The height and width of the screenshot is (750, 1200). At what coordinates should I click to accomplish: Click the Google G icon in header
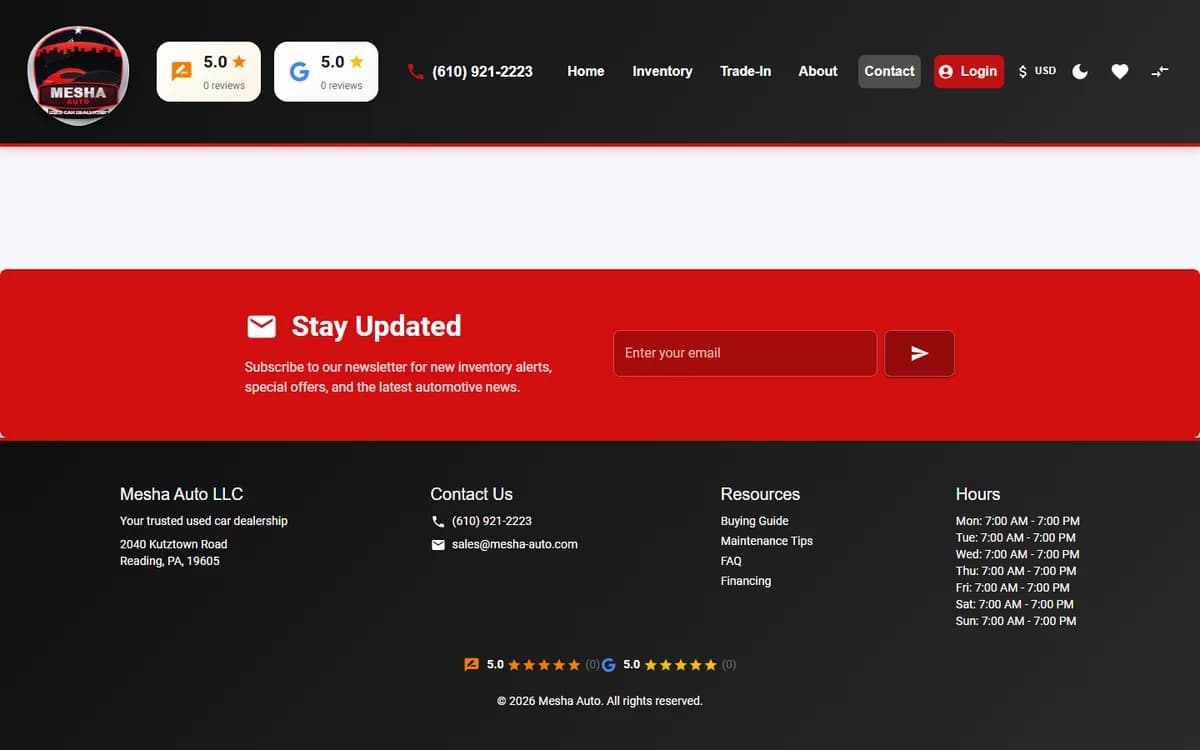[299, 71]
